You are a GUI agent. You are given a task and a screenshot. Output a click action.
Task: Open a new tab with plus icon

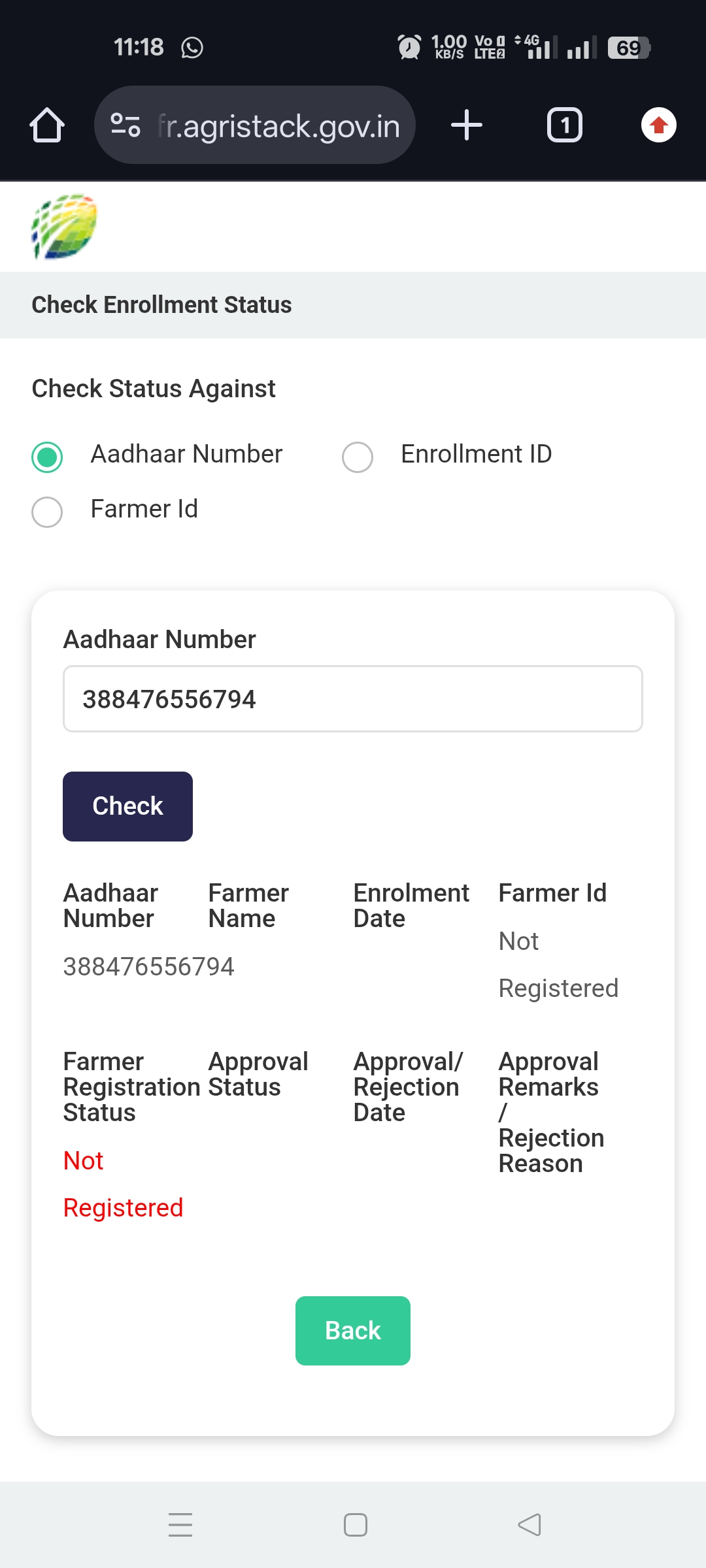[x=467, y=125]
